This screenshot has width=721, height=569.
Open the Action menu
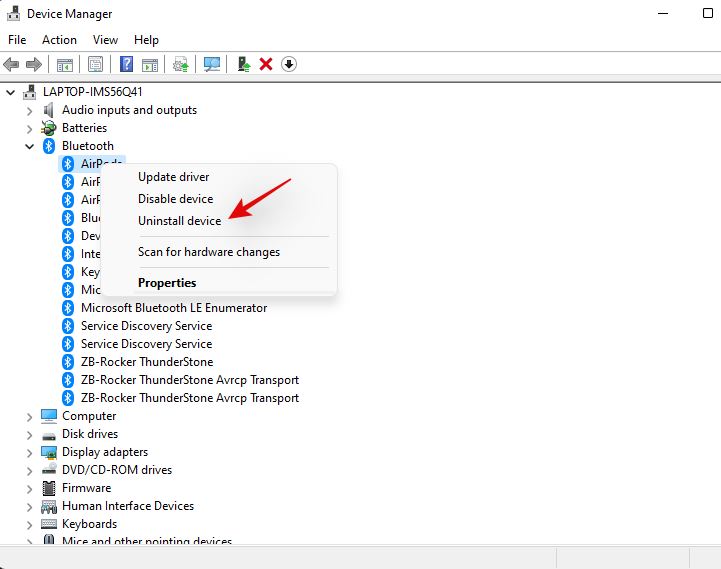coord(59,40)
